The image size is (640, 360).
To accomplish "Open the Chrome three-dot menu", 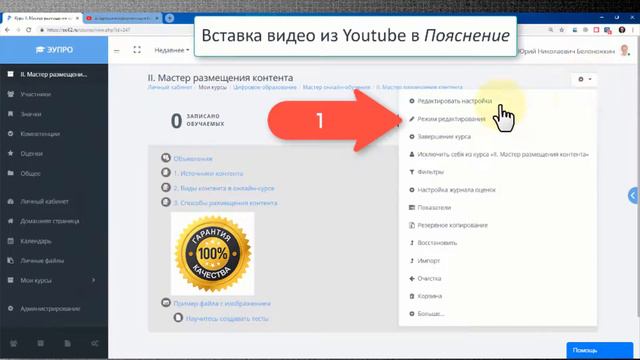I will click(x=633, y=30).
